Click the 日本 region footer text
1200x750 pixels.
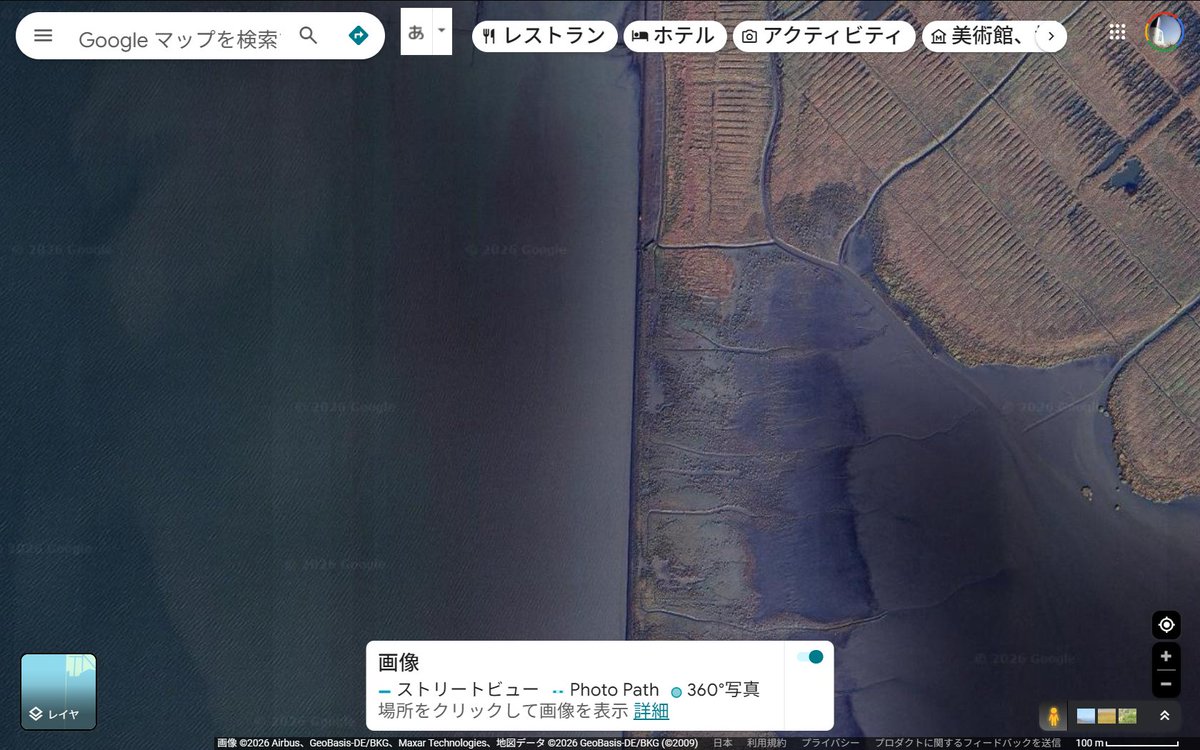tap(722, 743)
